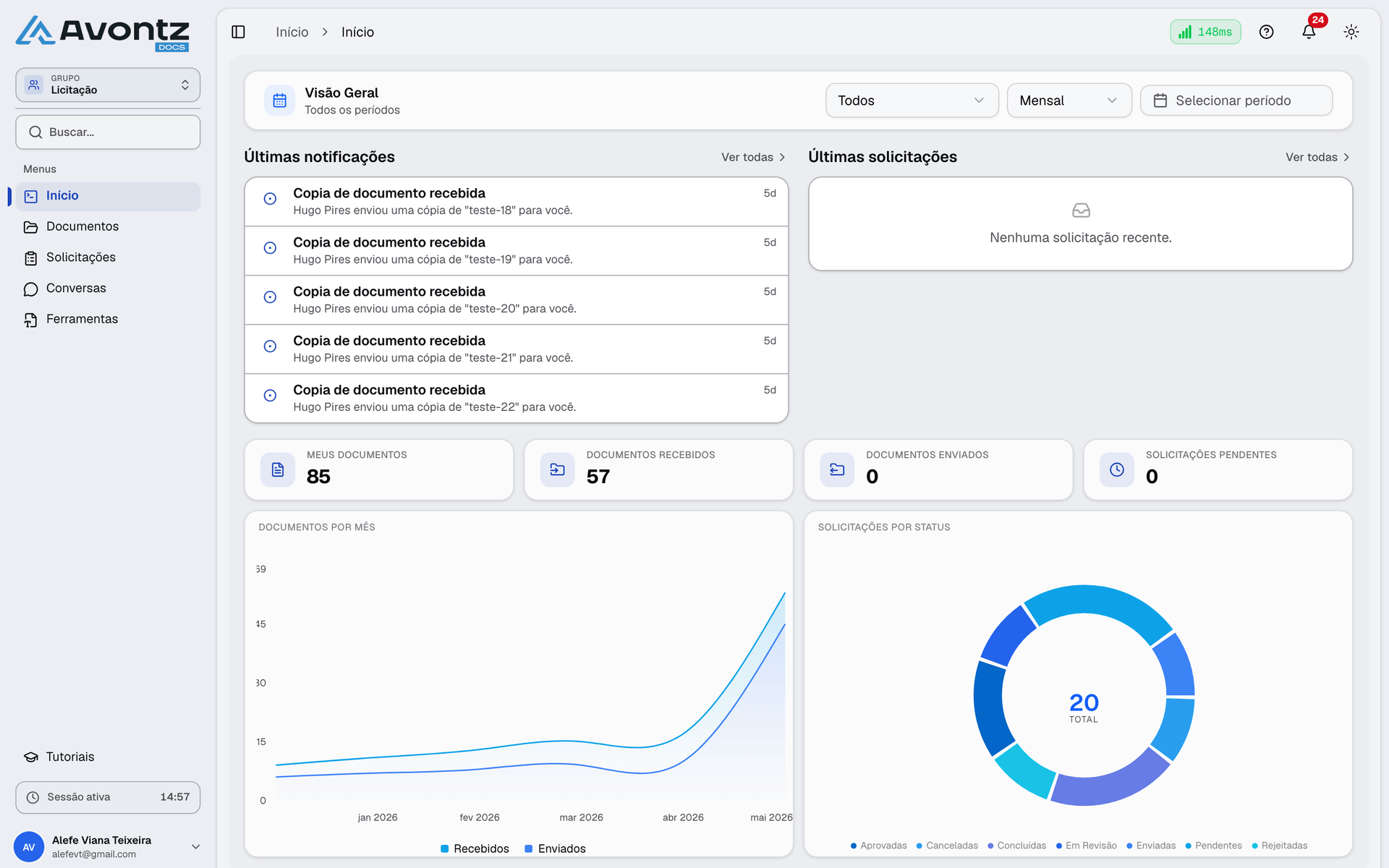
Task: Click the teste-21 notification circle icon
Action: point(270,346)
